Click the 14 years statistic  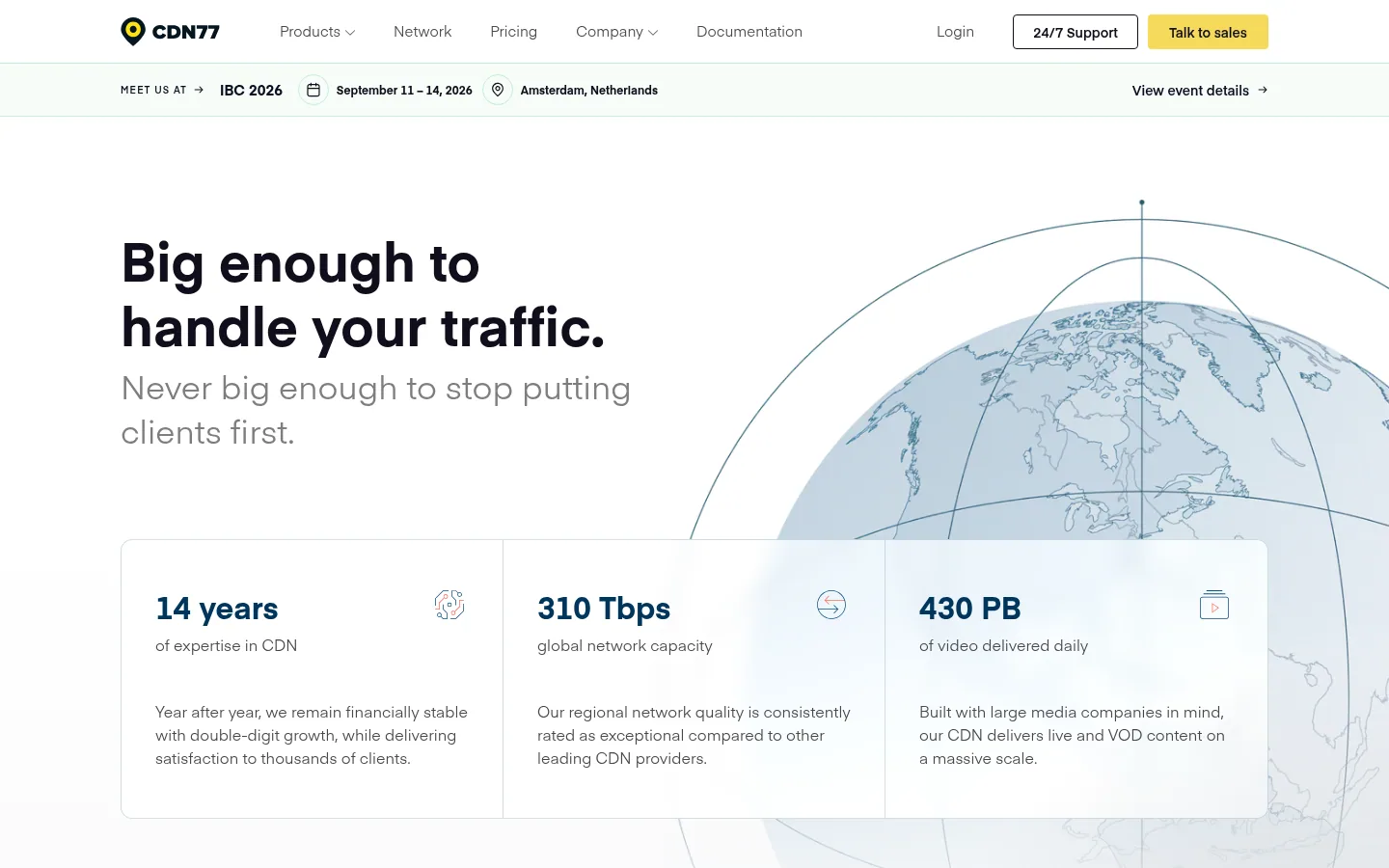tap(217, 609)
